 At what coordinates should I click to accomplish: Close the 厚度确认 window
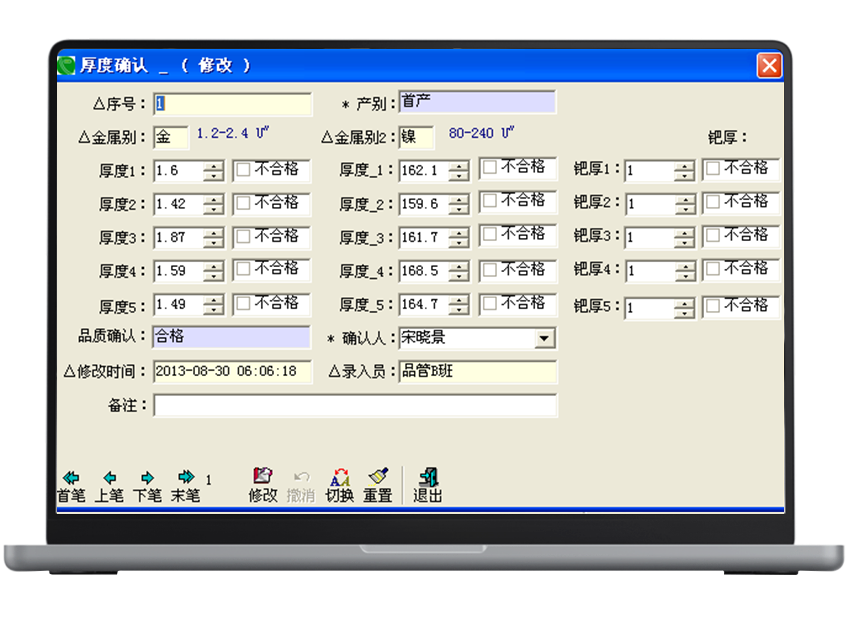tap(768, 66)
